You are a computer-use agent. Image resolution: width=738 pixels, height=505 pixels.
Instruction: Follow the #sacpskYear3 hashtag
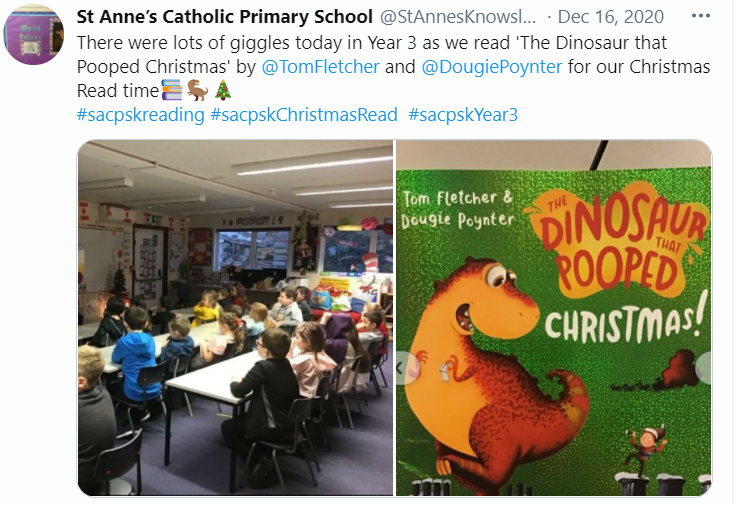coord(463,114)
